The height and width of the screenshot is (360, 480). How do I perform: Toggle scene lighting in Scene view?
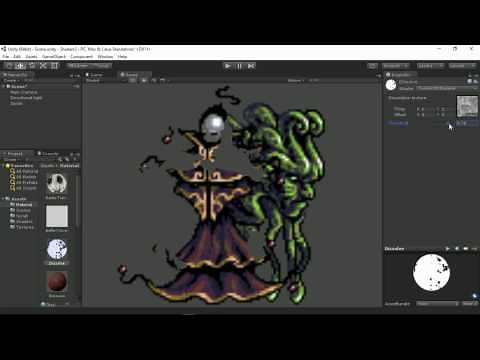pos(144,81)
